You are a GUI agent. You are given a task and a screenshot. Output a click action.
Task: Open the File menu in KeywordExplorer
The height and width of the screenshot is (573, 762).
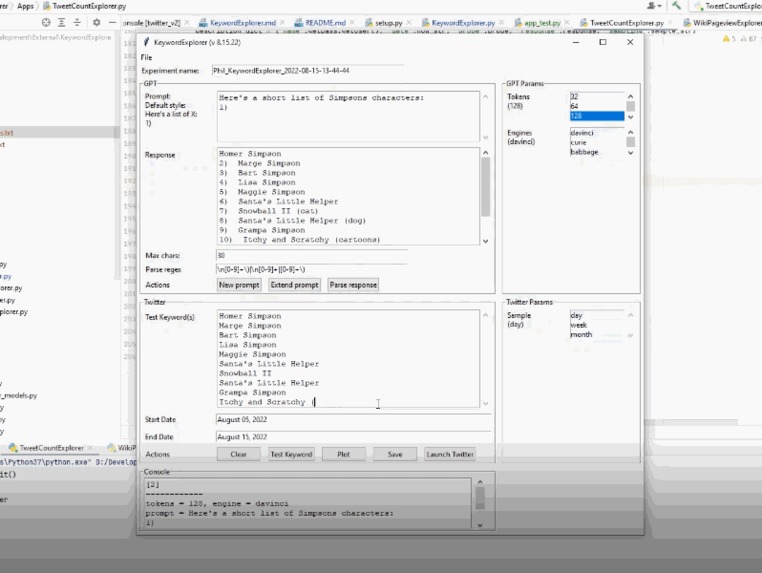click(146, 57)
